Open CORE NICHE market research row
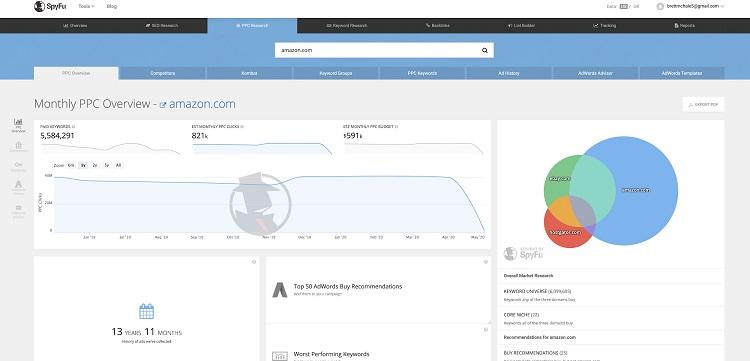The width and height of the screenshot is (750, 361). (x=611, y=318)
